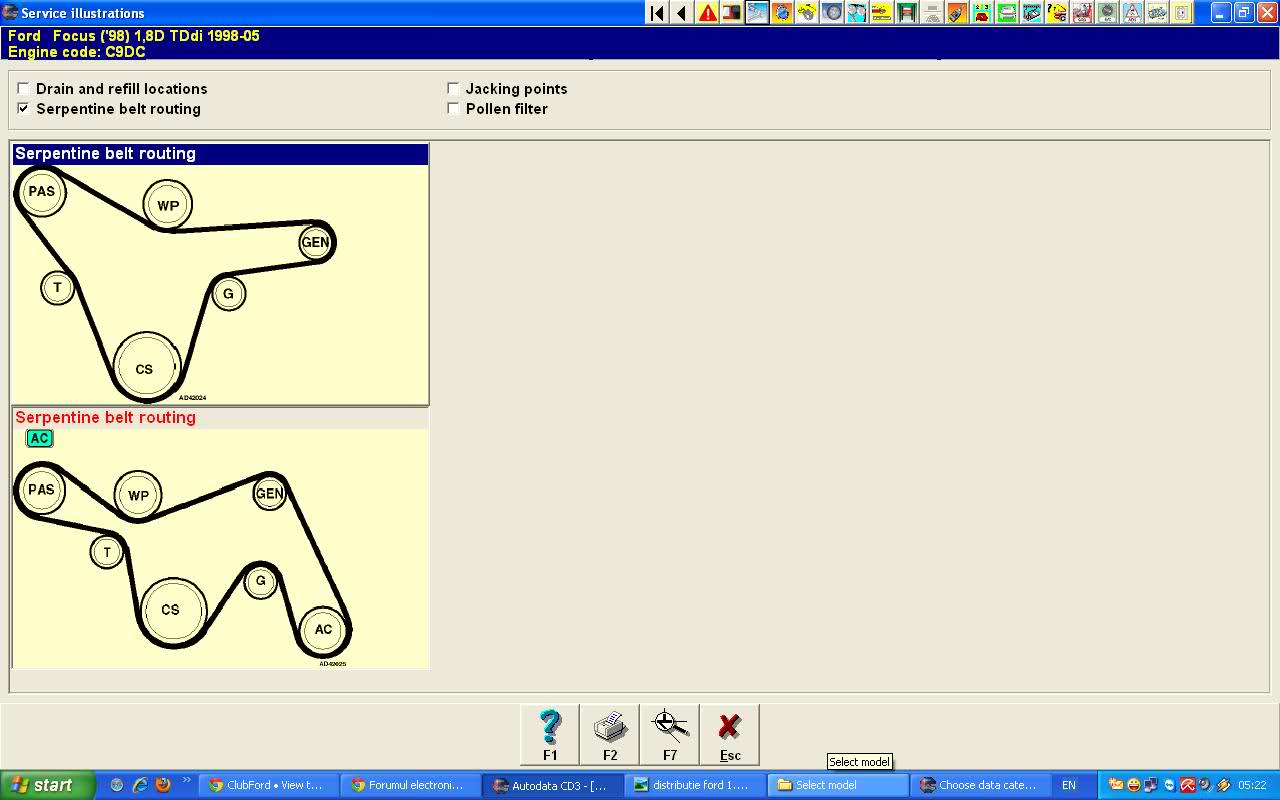Screen dimensions: 1280x800
Task: Click the Help question mark icon
Action: [x=550, y=734]
